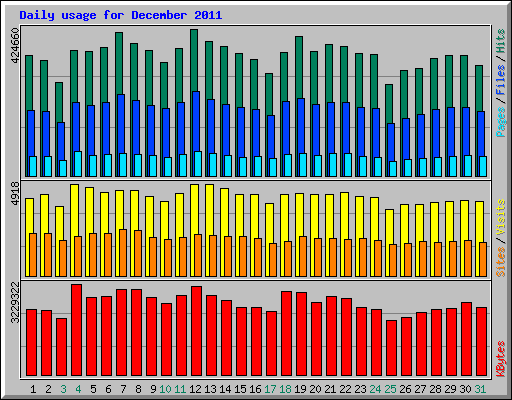Click the green day label 4
The width and height of the screenshot is (512, 400).
[78, 389]
